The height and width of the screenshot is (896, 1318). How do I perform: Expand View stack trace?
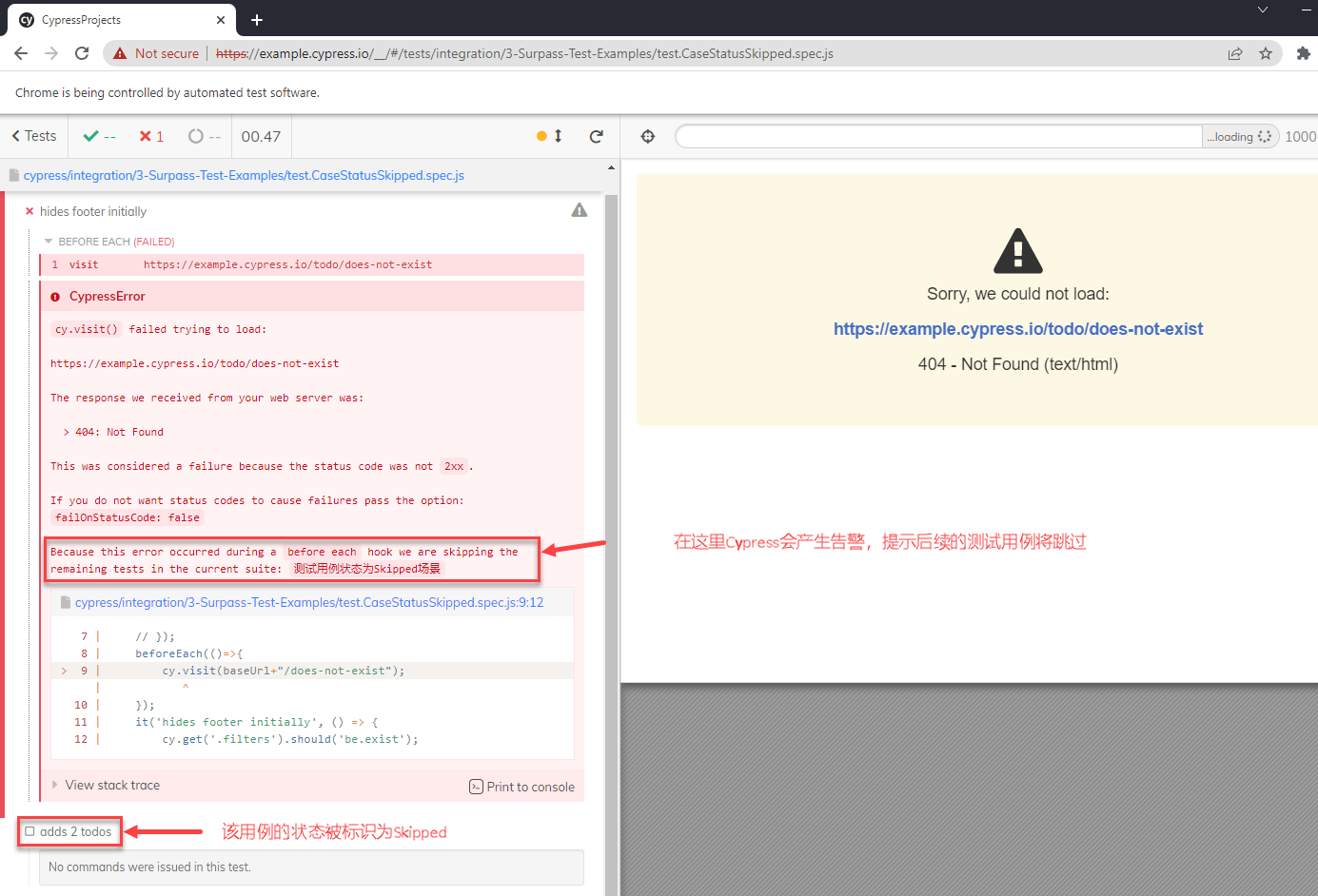tap(106, 785)
